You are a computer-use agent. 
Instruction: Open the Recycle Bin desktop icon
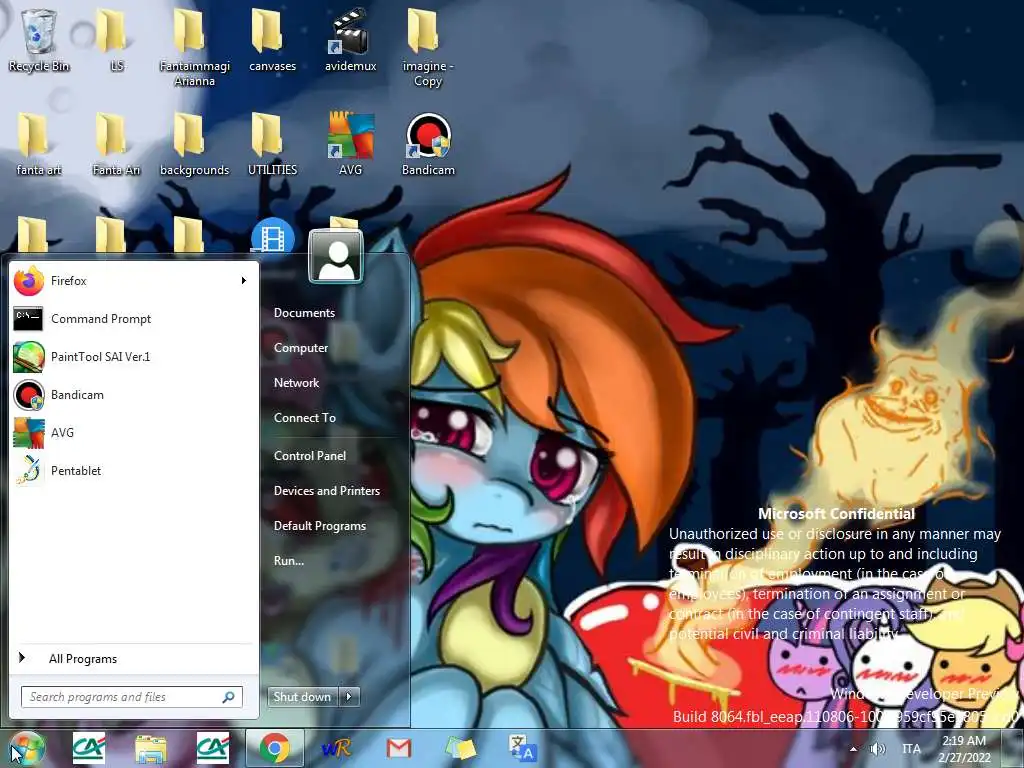tap(39, 40)
